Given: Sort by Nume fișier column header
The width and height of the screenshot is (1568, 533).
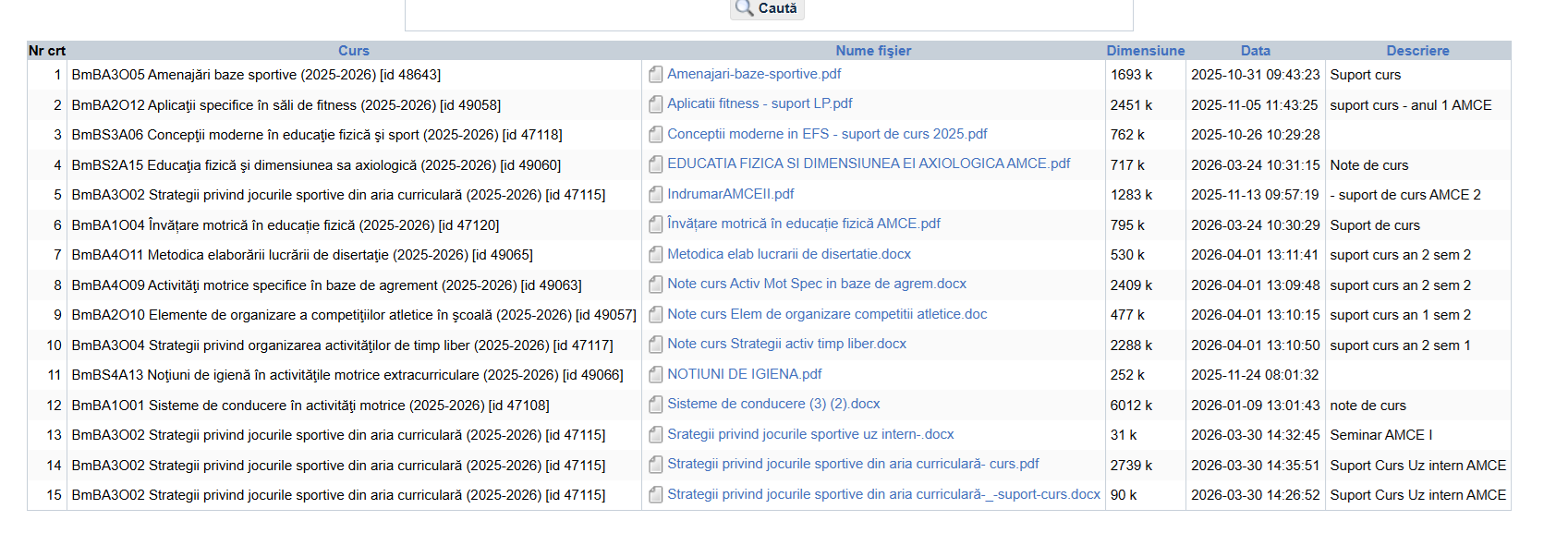Looking at the screenshot, I should (x=873, y=51).
